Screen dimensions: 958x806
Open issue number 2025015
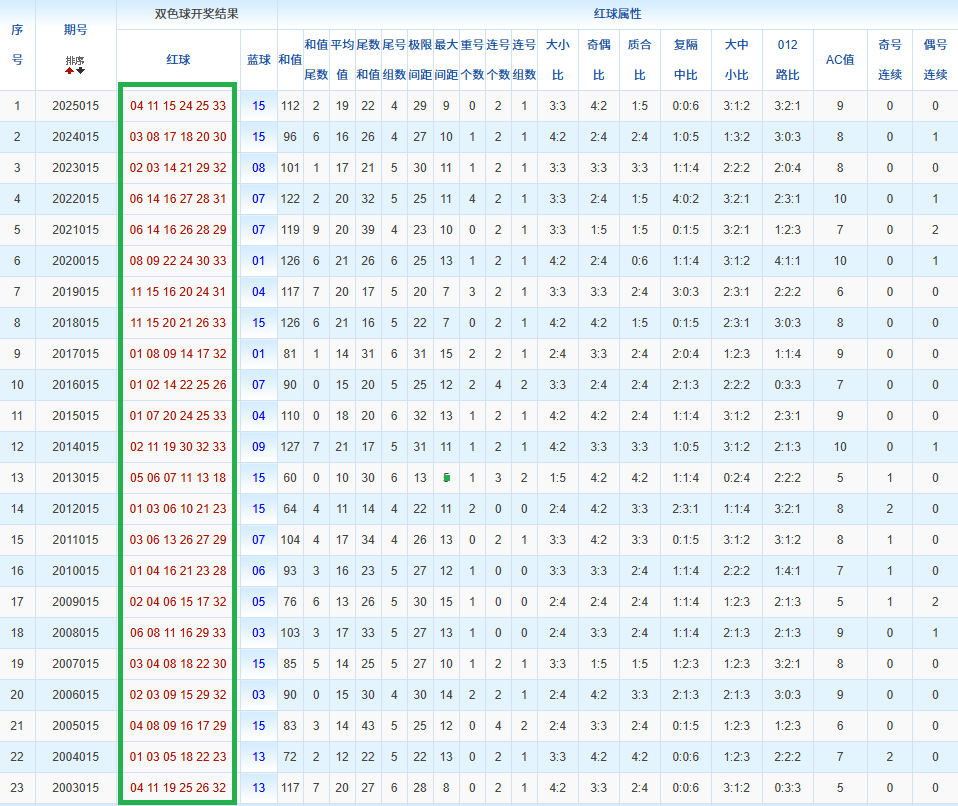click(x=75, y=106)
